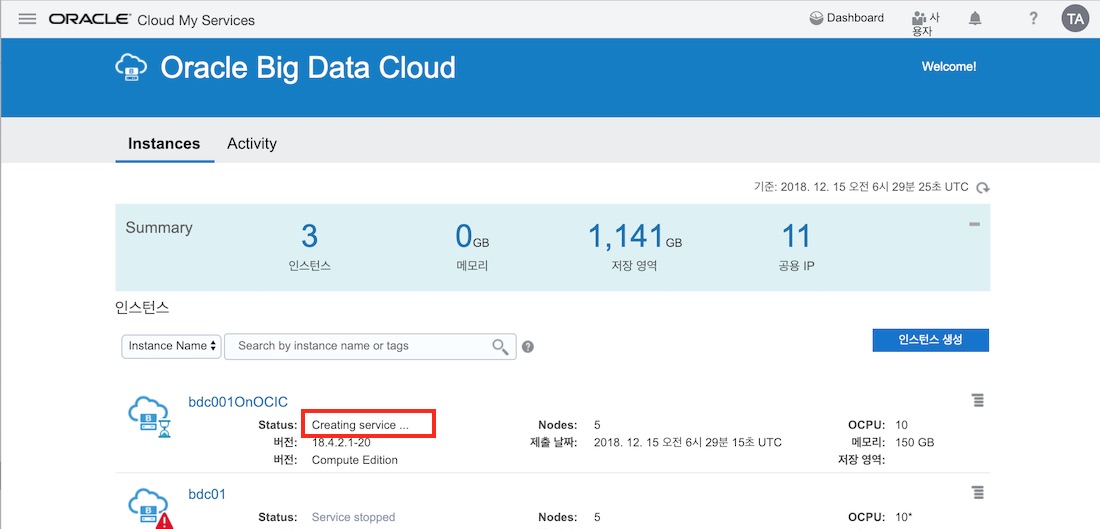The image size is (1100, 529).
Task: Click the search magnifier icon
Action: pyautogui.click(x=499, y=347)
